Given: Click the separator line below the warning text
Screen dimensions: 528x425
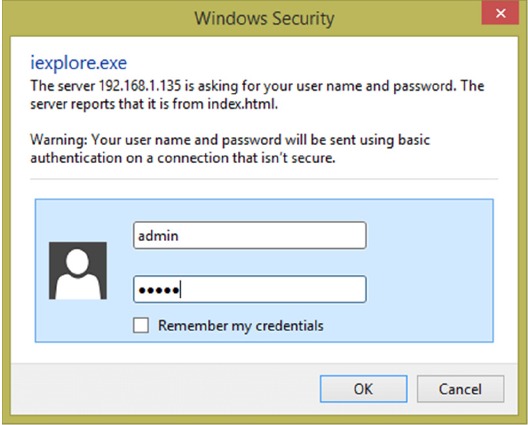Looking at the screenshot, I should pos(264,179).
